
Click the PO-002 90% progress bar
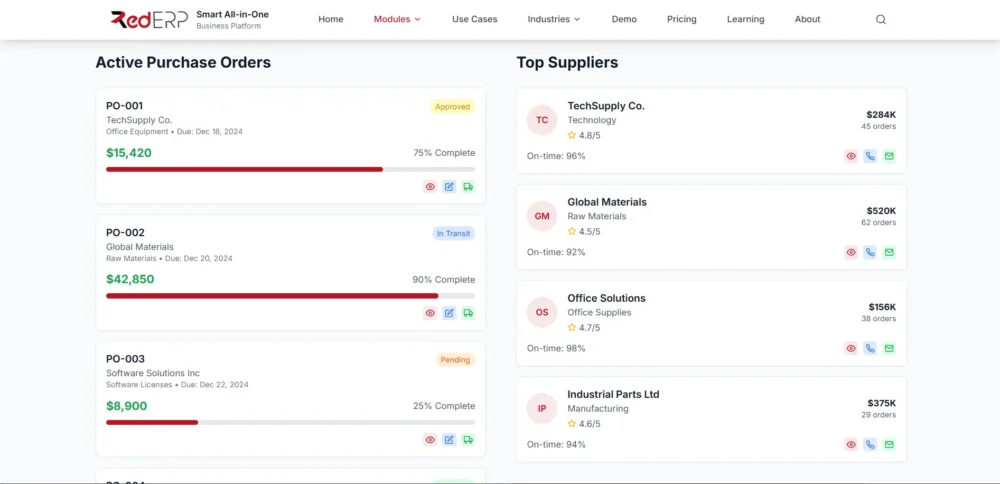290,296
